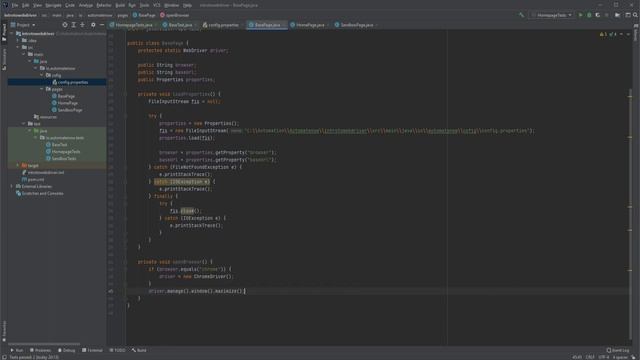This screenshot has height=360, width=640.
Task: Open the Code menu
Action: [70, 5]
